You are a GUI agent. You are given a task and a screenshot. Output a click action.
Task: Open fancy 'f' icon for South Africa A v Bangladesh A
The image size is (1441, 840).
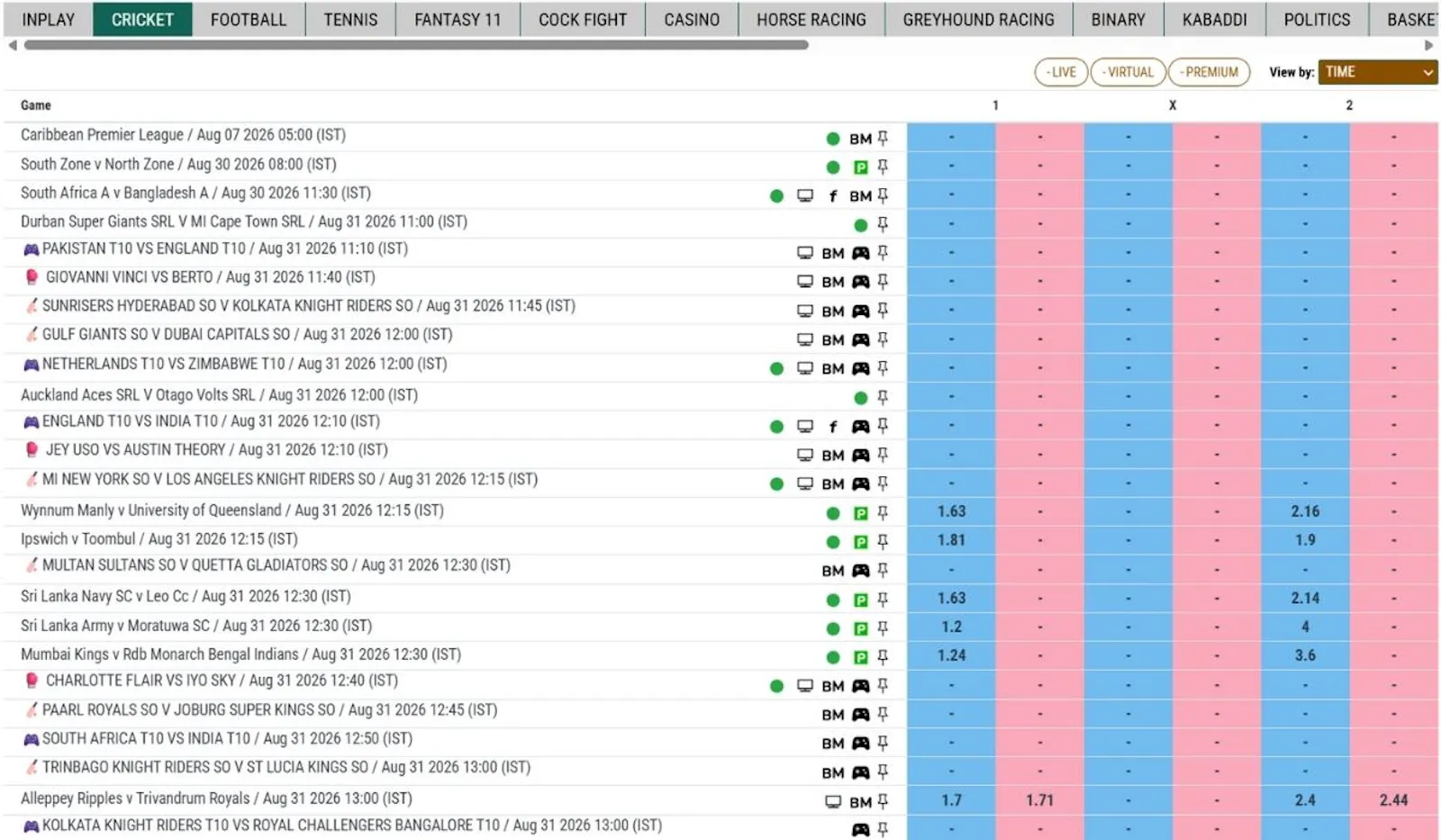pyautogui.click(x=833, y=195)
